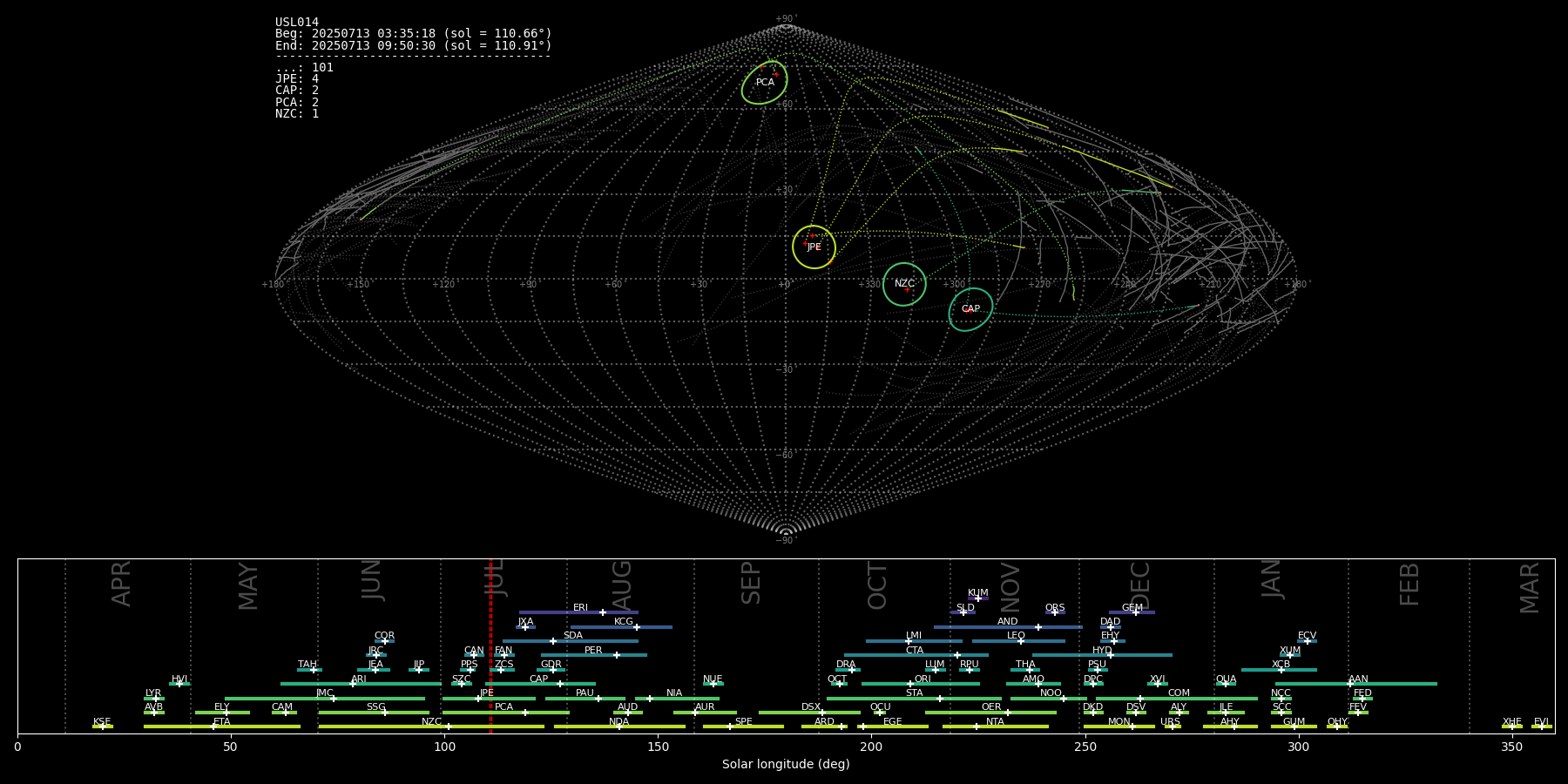Click the 150 tick on solar longitude axis
The width and height of the screenshot is (1568, 784).
point(658,747)
